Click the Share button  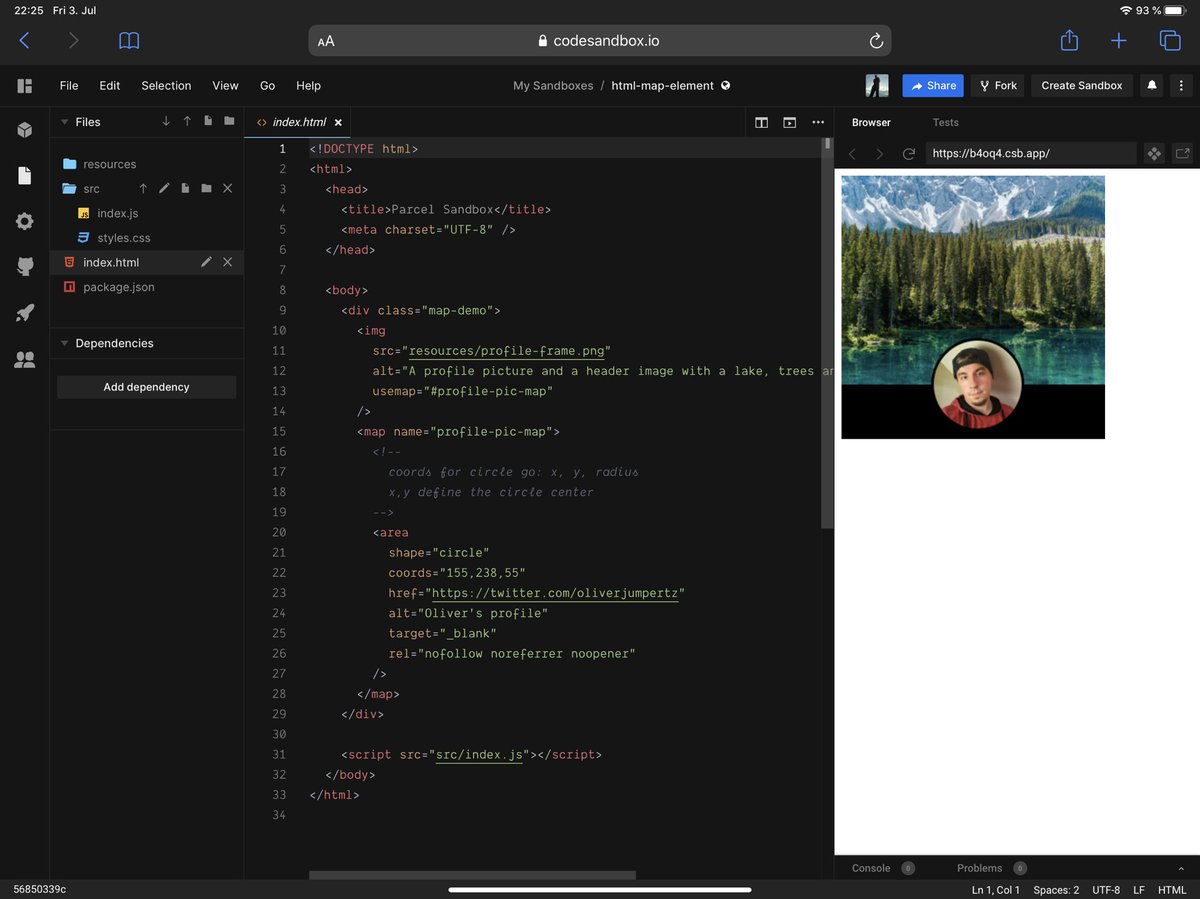tap(933, 85)
